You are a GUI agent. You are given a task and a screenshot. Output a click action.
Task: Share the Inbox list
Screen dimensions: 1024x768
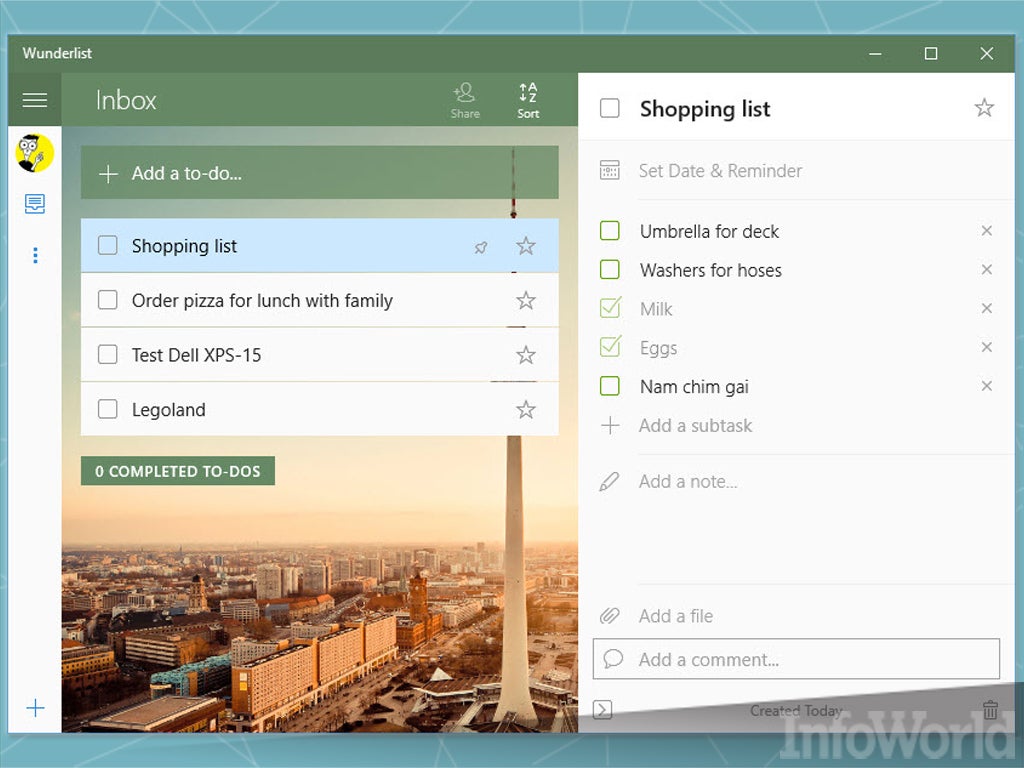[465, 101]
